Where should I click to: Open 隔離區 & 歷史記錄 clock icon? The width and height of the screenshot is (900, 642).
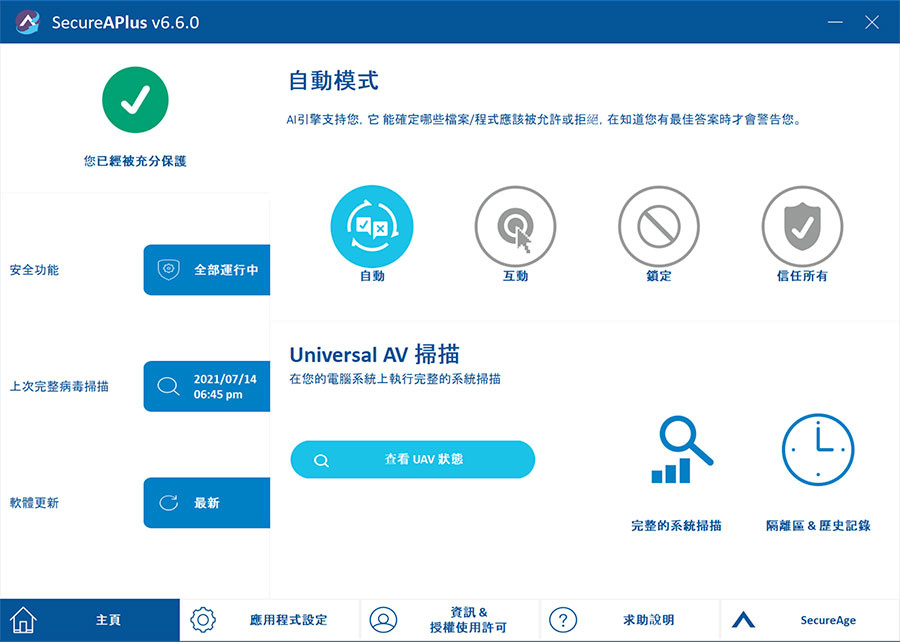pos(818,449)
